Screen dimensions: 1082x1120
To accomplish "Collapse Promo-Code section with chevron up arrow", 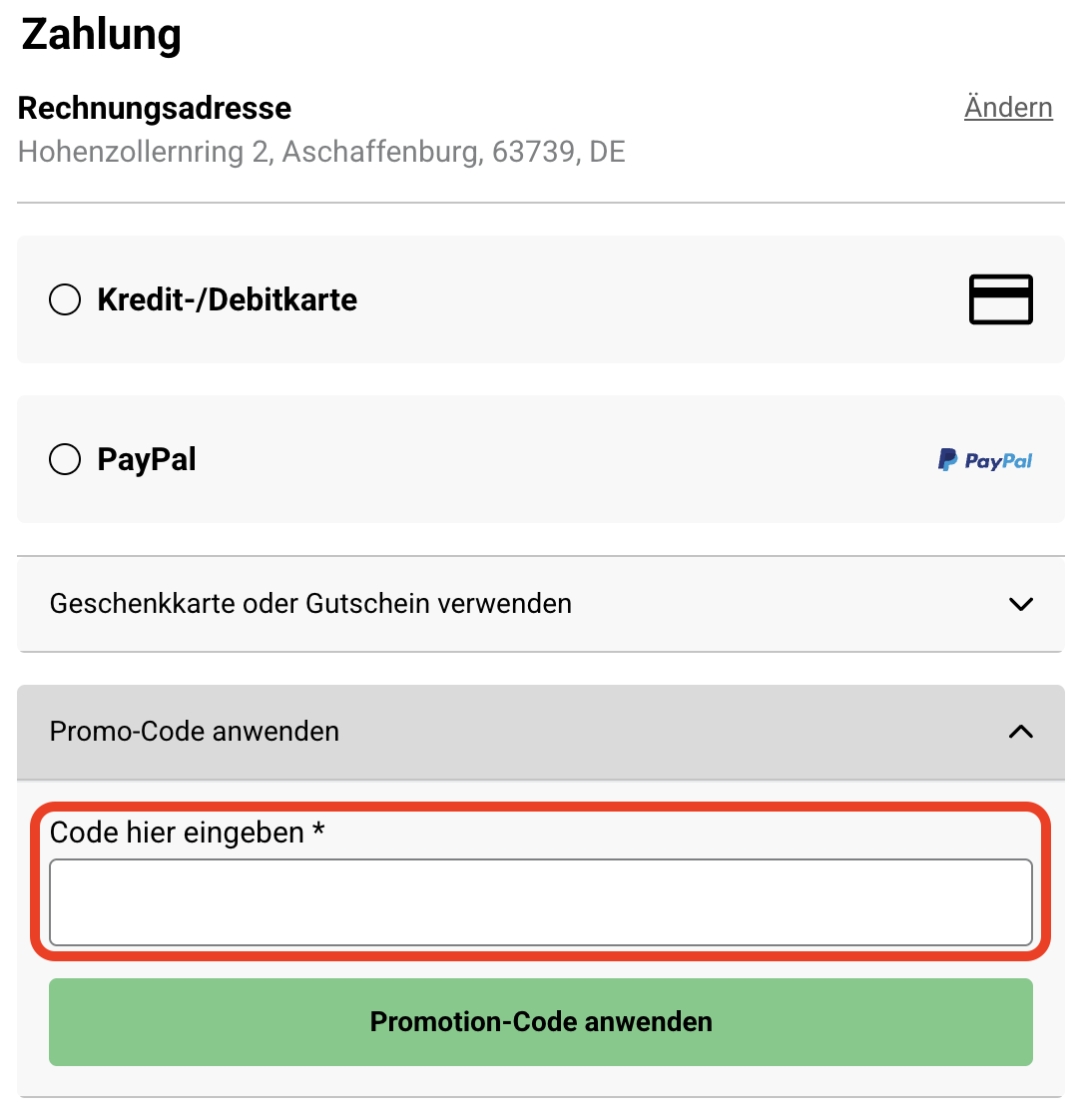I will coord(1020,732).
